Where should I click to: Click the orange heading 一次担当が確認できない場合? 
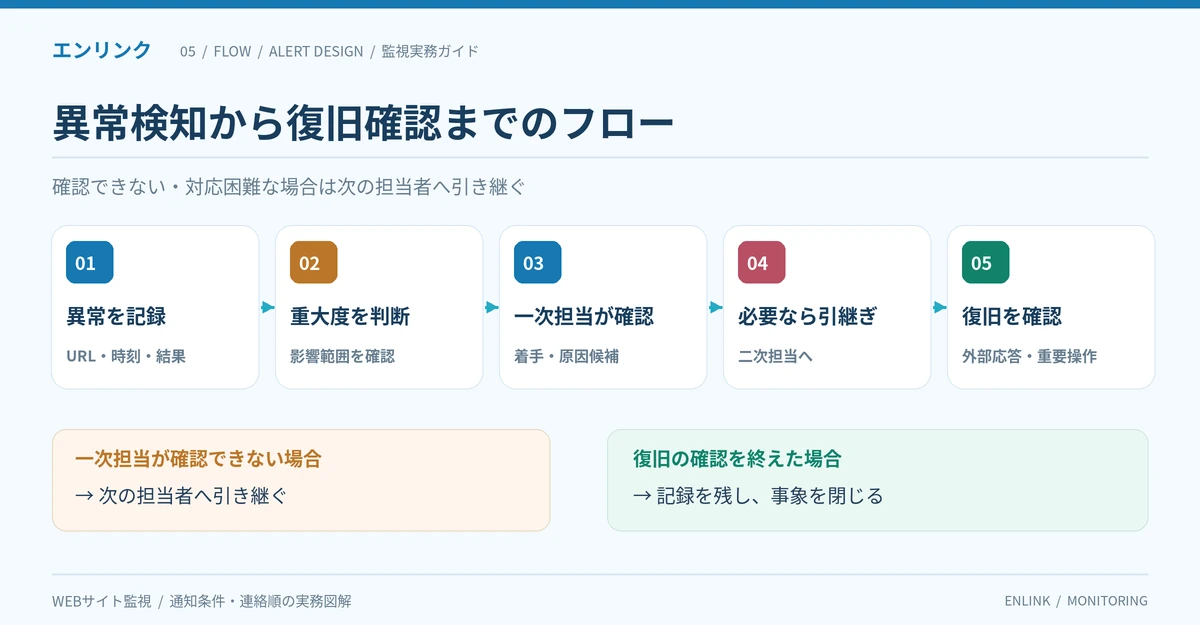tap(198, 459)
